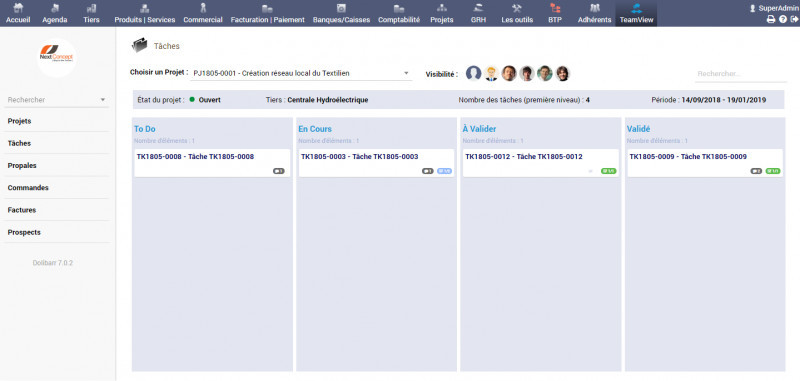Click the Banques/Caisses safe icon
This screenshot has width=800, height=381.
[x=341, y=8]
